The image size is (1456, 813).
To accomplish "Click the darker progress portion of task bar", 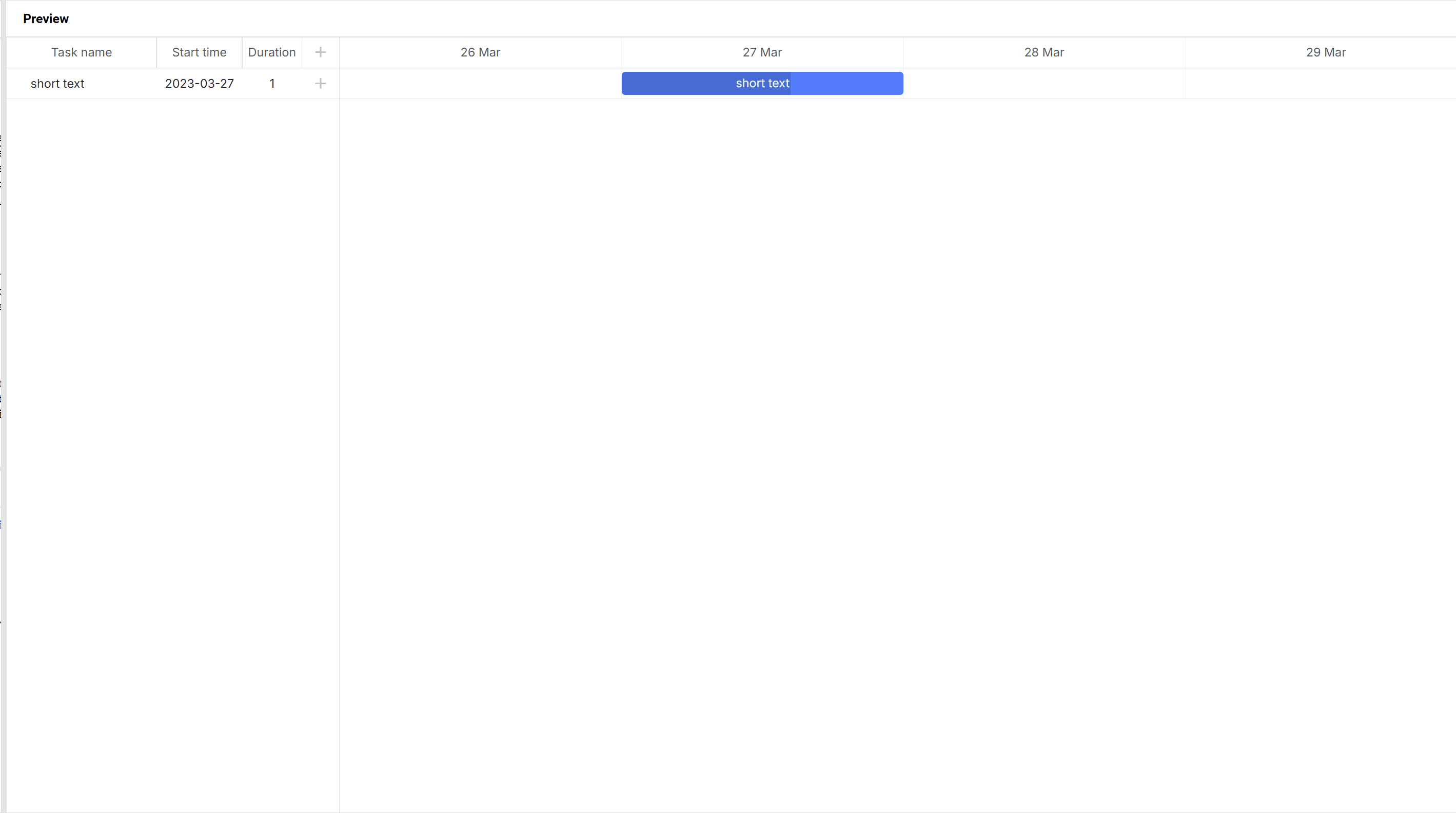I will click(678, 84).
